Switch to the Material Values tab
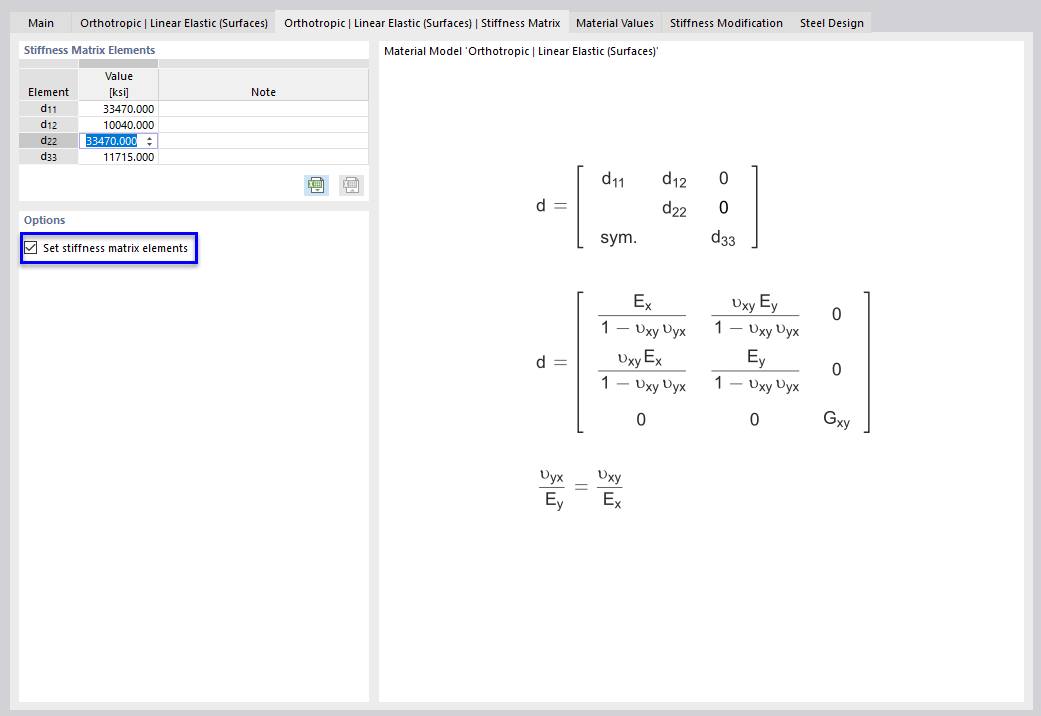Viewport: 1041px width, 716px height. (x=614, y=21)
